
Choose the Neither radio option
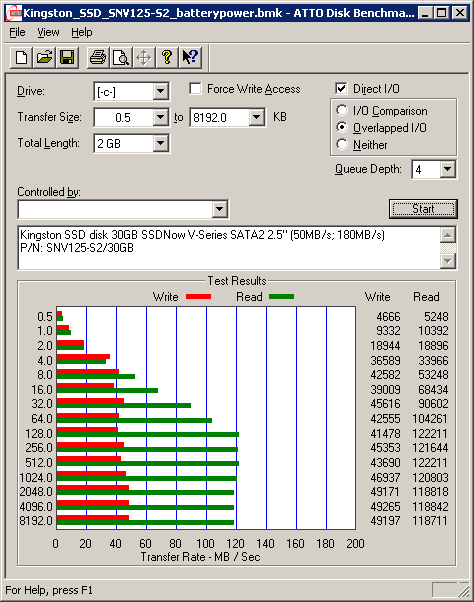[342, 144]
